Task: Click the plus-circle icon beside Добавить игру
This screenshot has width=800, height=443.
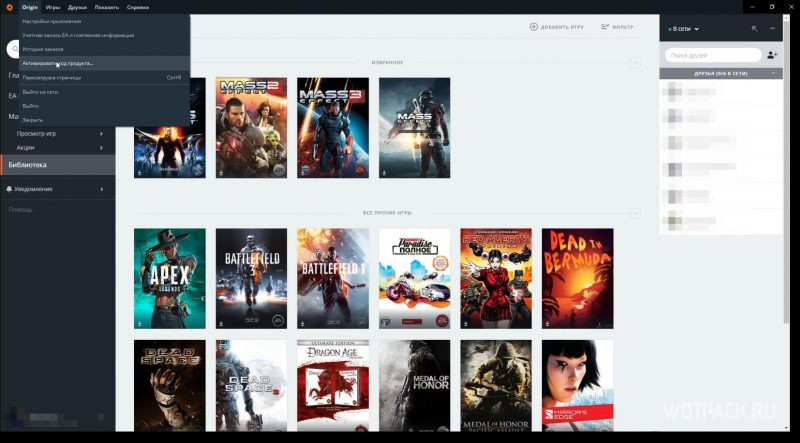Action: point(534,27)
